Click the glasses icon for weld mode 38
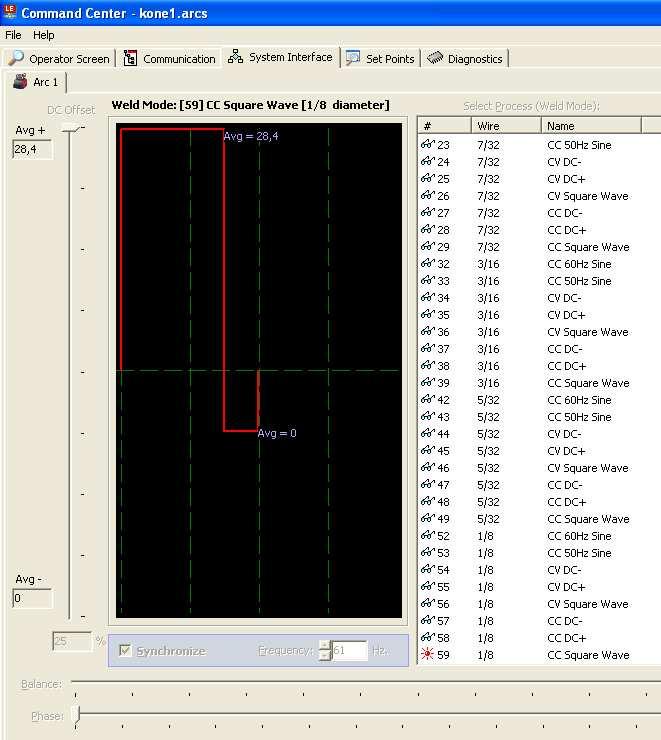This screenshot has width=661, height=740. pyautogui.click(x=427, y=365)
